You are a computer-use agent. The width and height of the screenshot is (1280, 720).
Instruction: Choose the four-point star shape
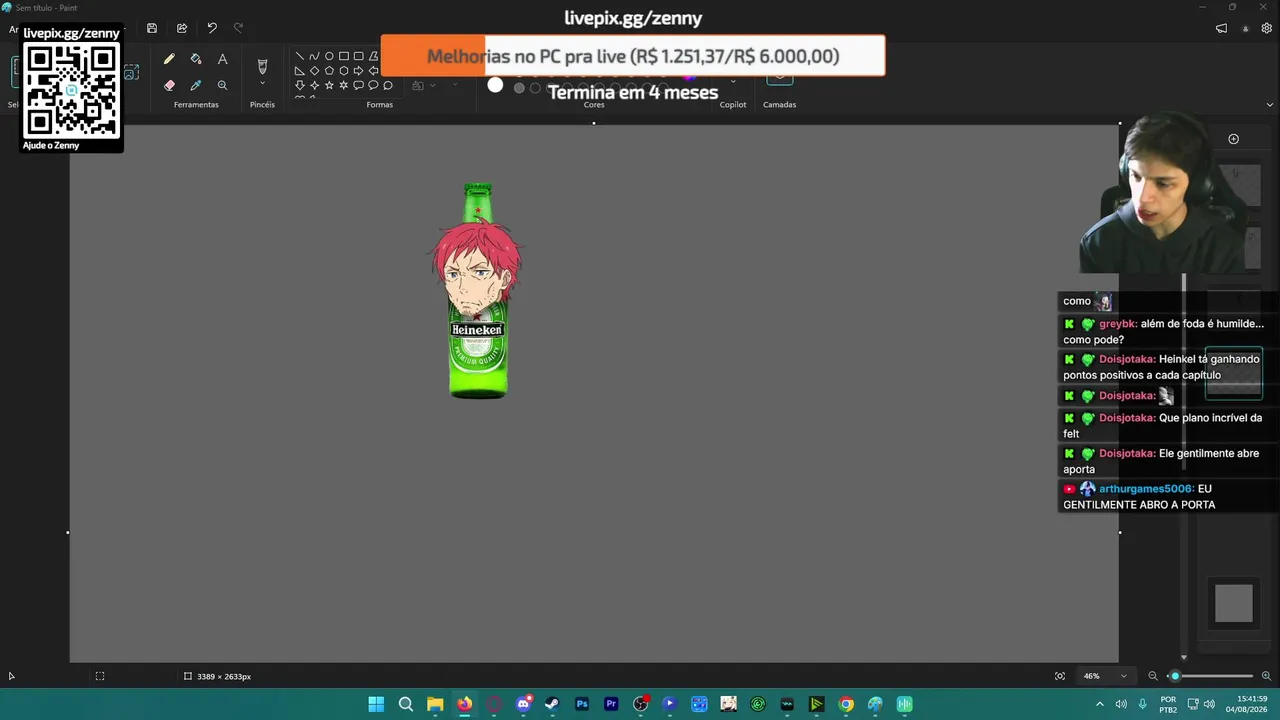(x=314, y=85)
